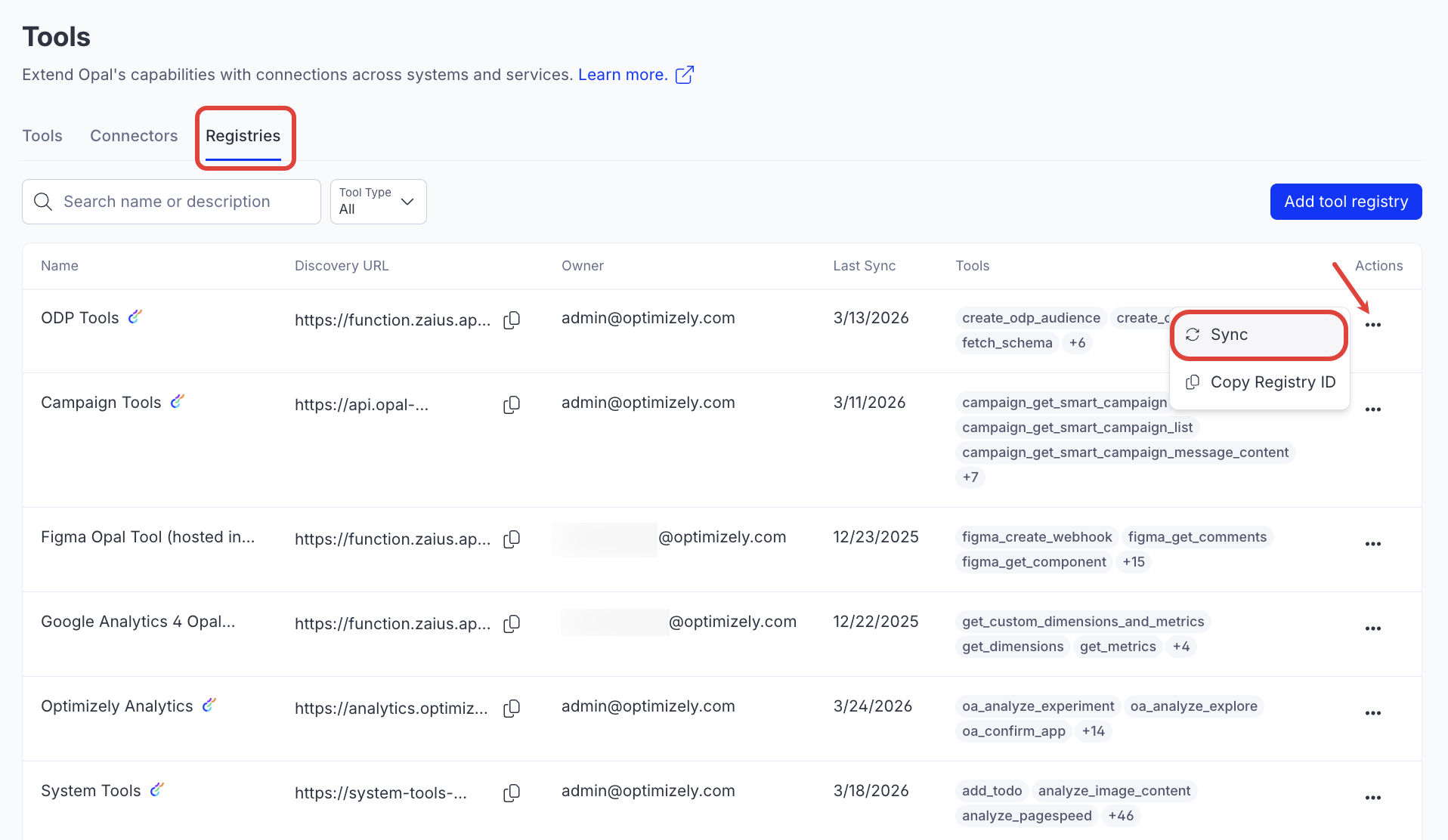Copy the System Tools discovery URL
Viewport: 1448px width, 840px height.
point(512,793)
